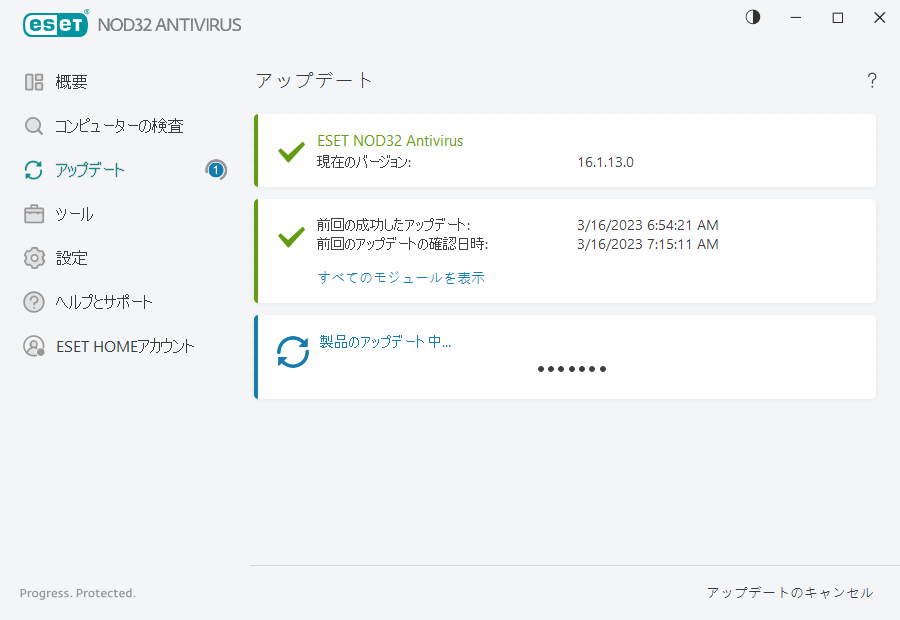The width and height of the screenshot is (900, 620).
Task: Open ヘルプとサポート via the question mark icon
Action: pyautogui.click(x=33, y=301)
